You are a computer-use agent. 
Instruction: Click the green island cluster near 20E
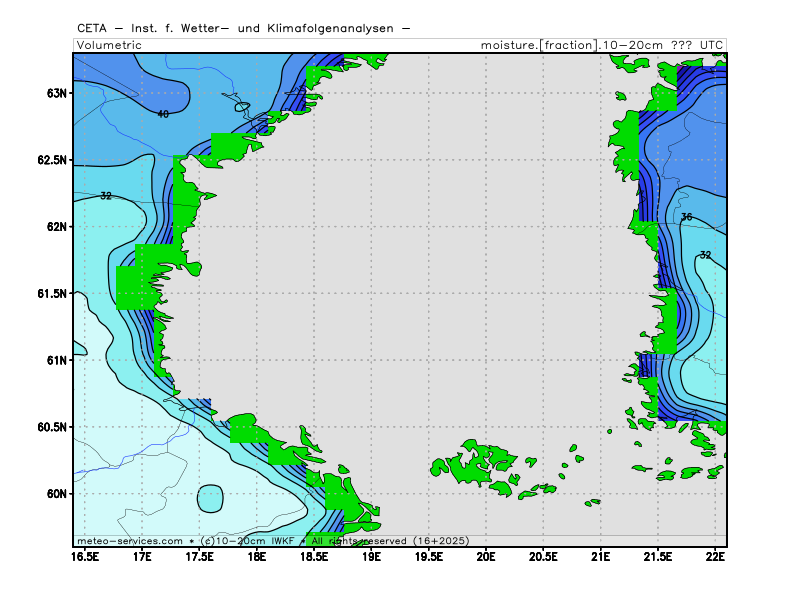coord(480,460)
